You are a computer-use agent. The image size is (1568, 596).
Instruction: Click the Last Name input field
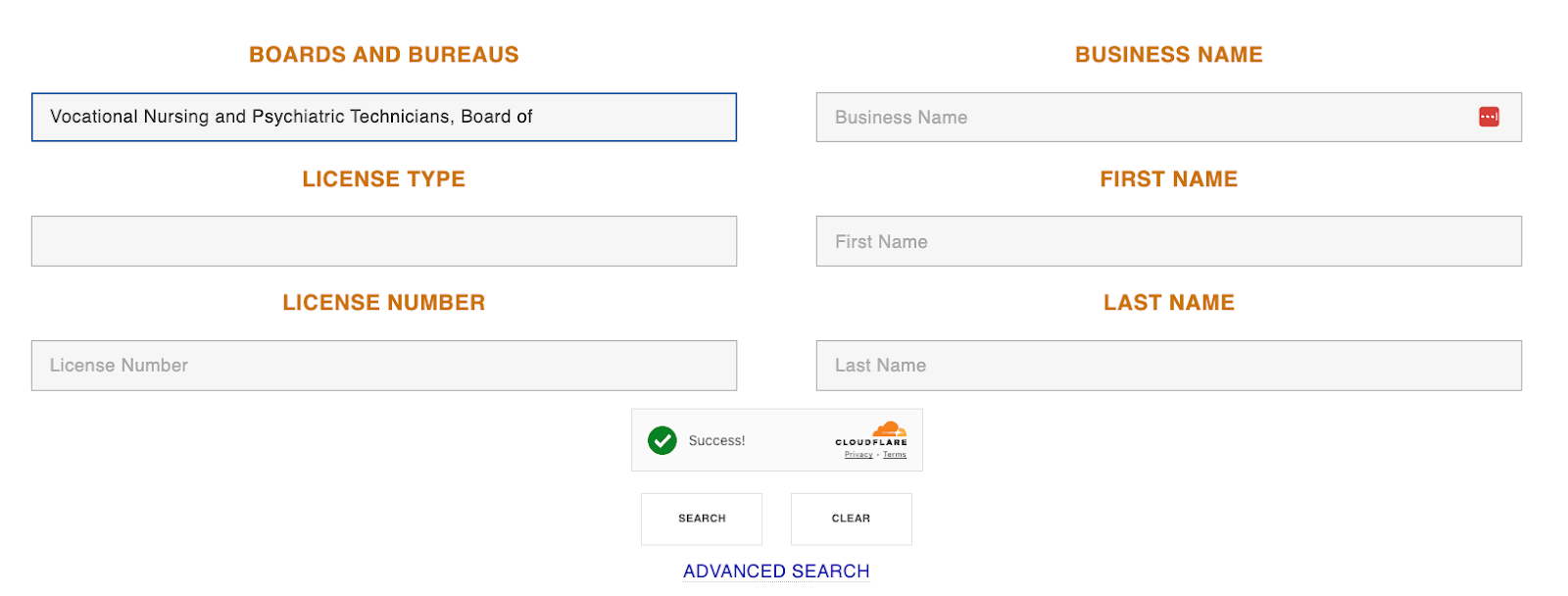(x=1168, y=366)
